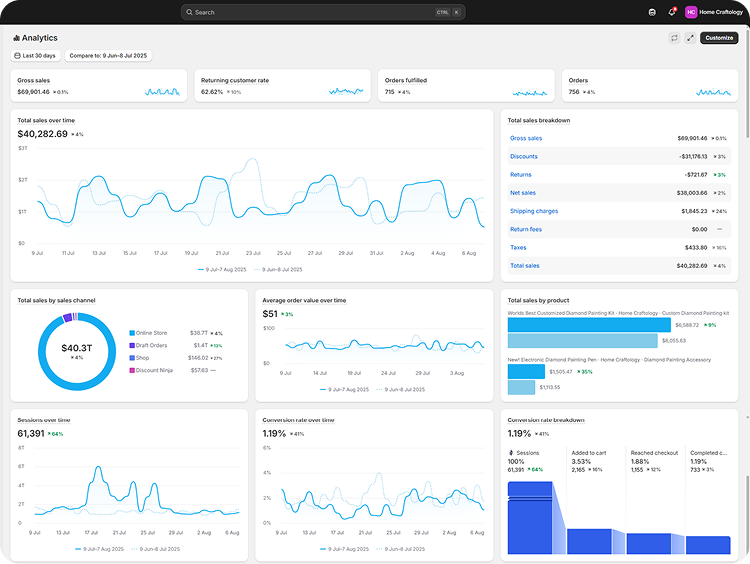Open the Total sales over time report
Viewport: 750px width, 564px height.
[x=46, y=121]
